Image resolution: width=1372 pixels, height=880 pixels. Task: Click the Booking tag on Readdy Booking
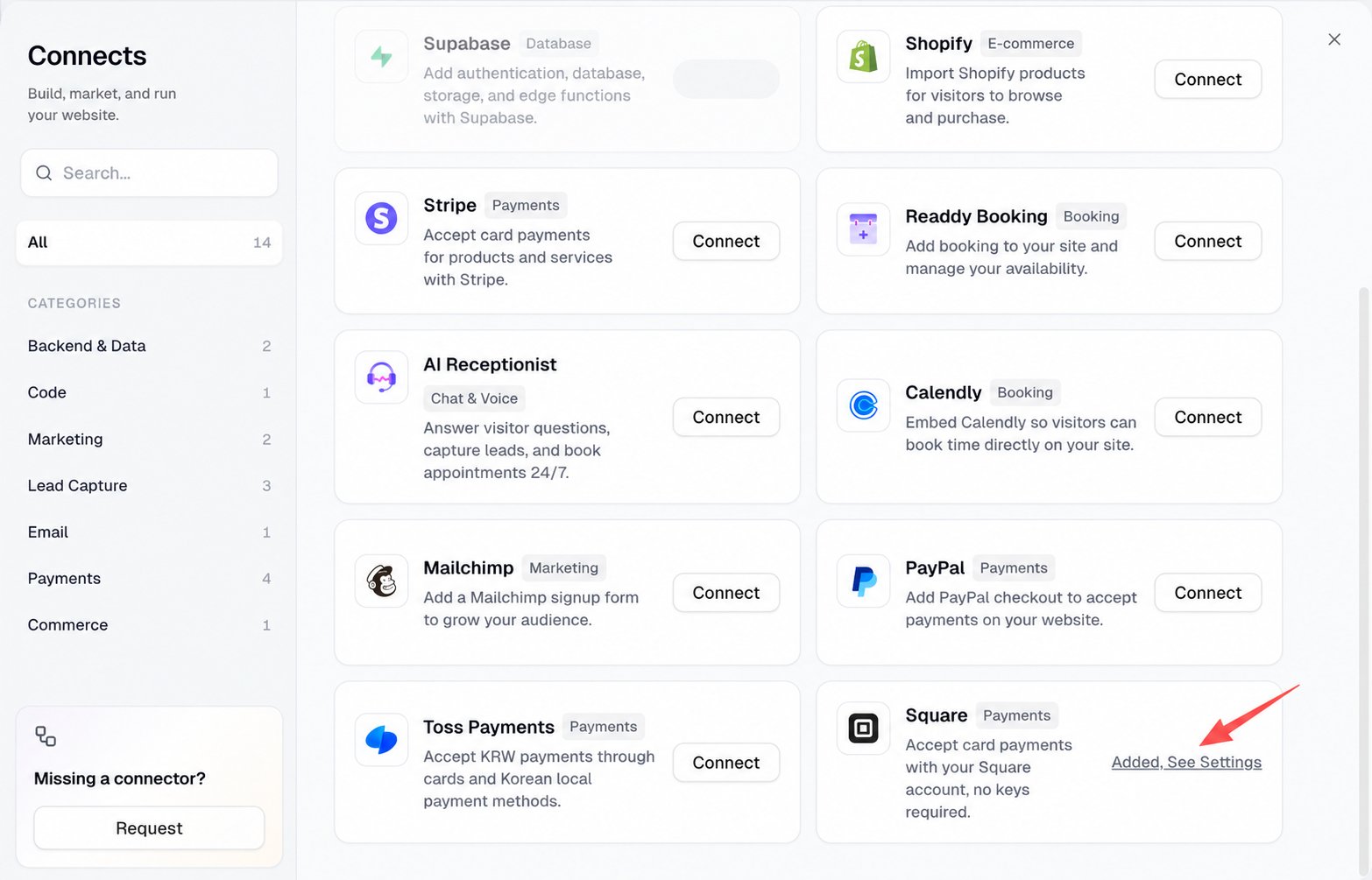click(1091, 216)
